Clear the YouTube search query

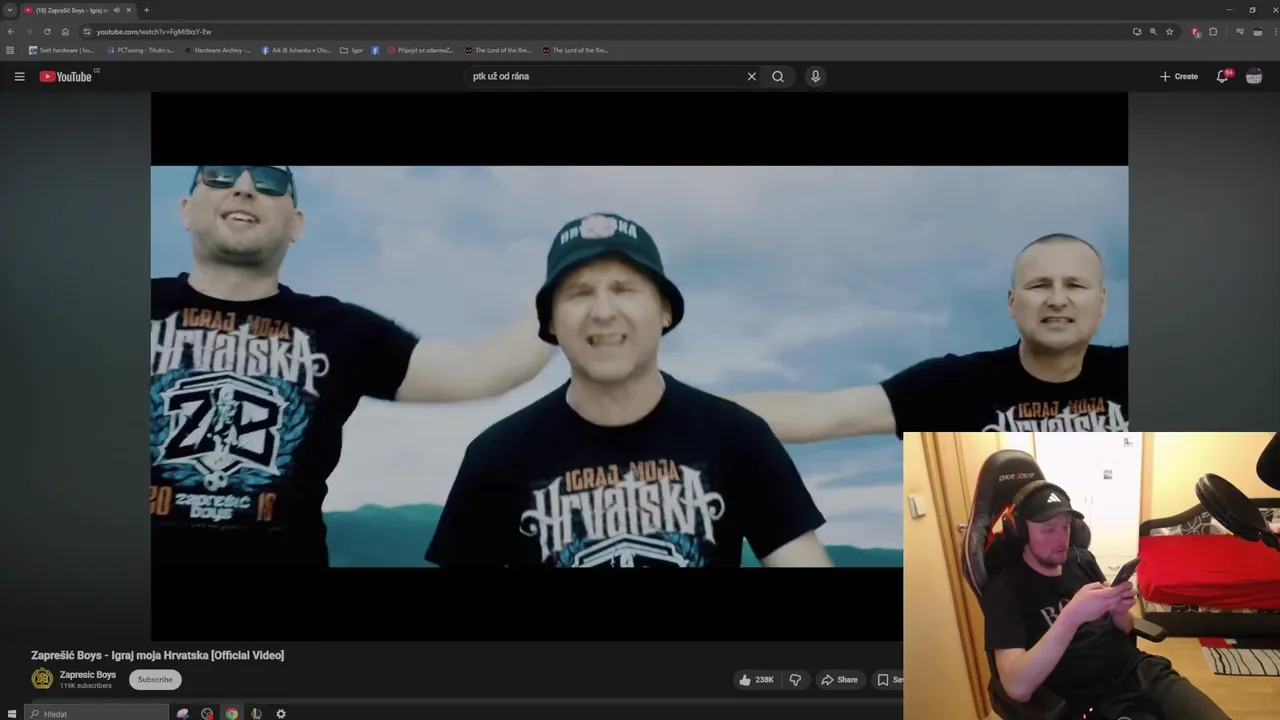coord(752,76)
